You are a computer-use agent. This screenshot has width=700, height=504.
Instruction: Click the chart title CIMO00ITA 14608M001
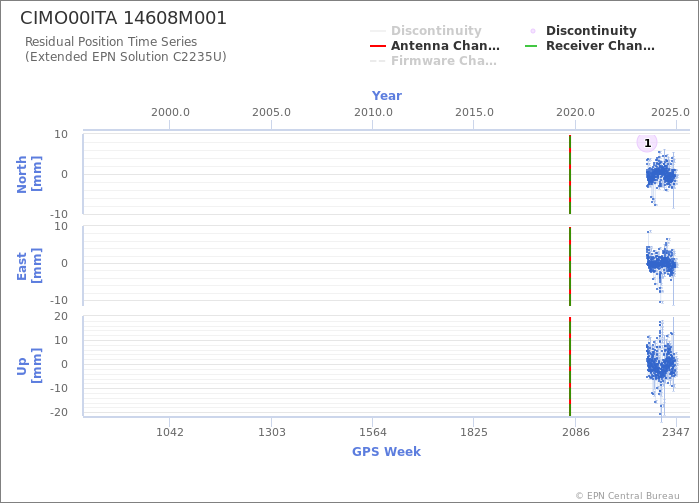click(x=124, y=18)
